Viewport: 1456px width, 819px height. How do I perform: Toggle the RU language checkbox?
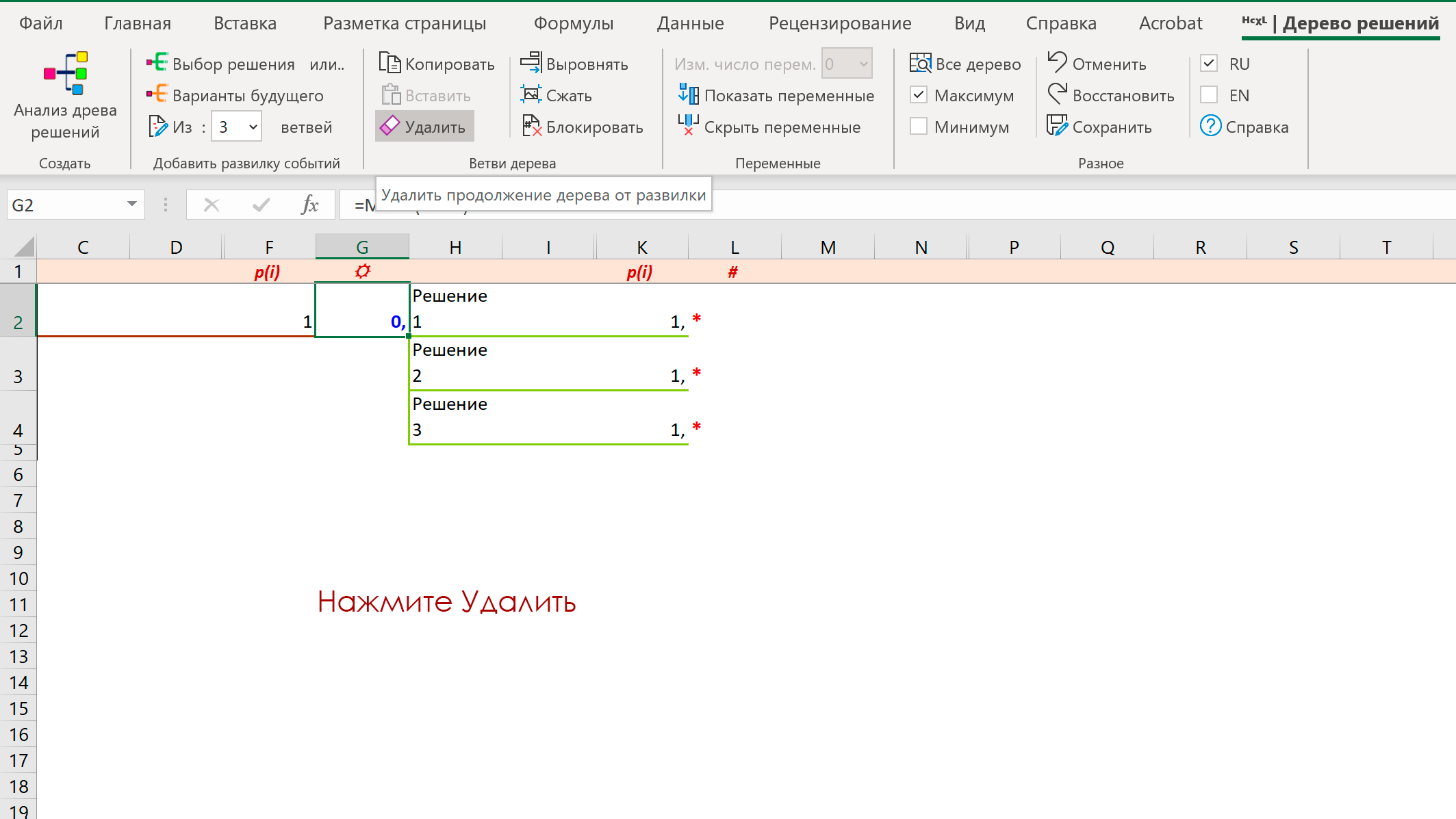tap(1209, 63)
